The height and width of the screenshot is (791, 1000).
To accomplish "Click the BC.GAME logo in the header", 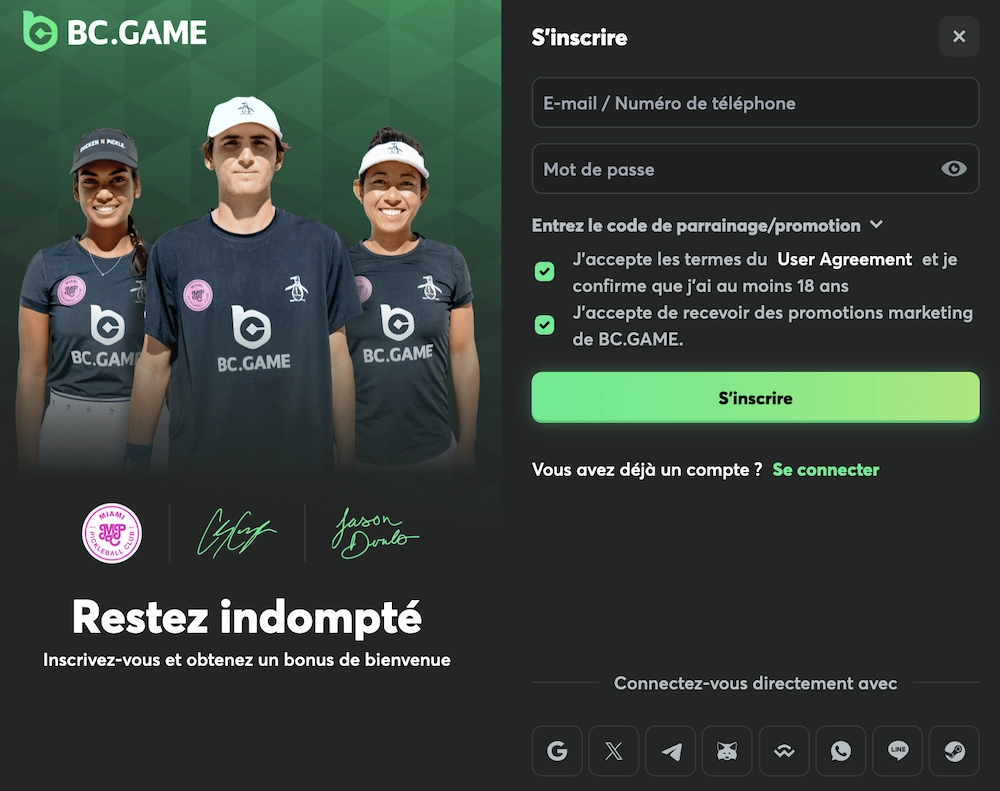I will click(115, 31).
